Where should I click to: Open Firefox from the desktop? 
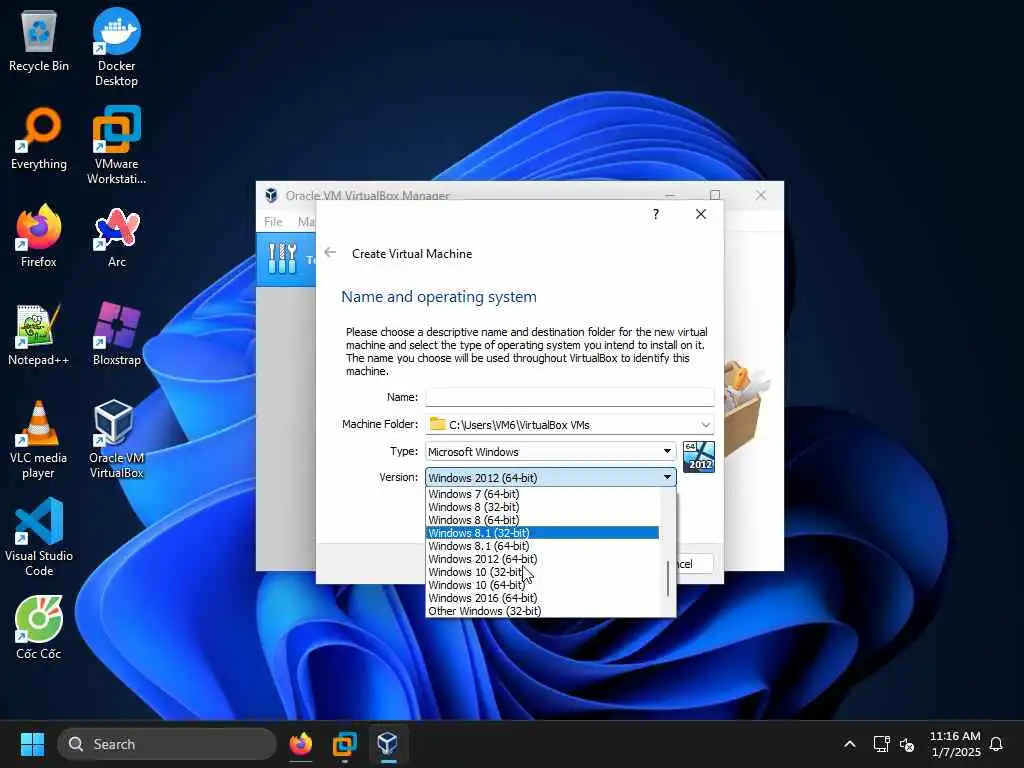pyautogui.click(x=39, y=235)
